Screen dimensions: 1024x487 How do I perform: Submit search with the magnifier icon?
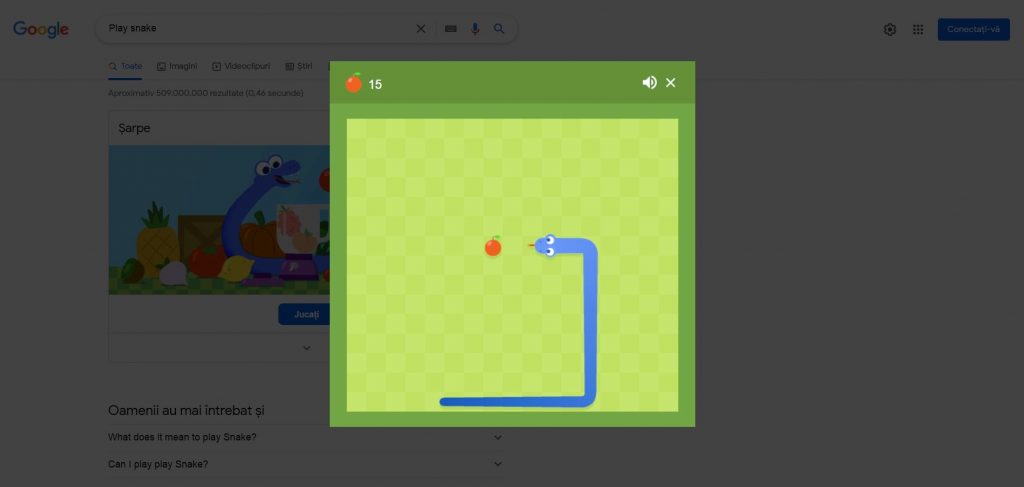(499, 29)
